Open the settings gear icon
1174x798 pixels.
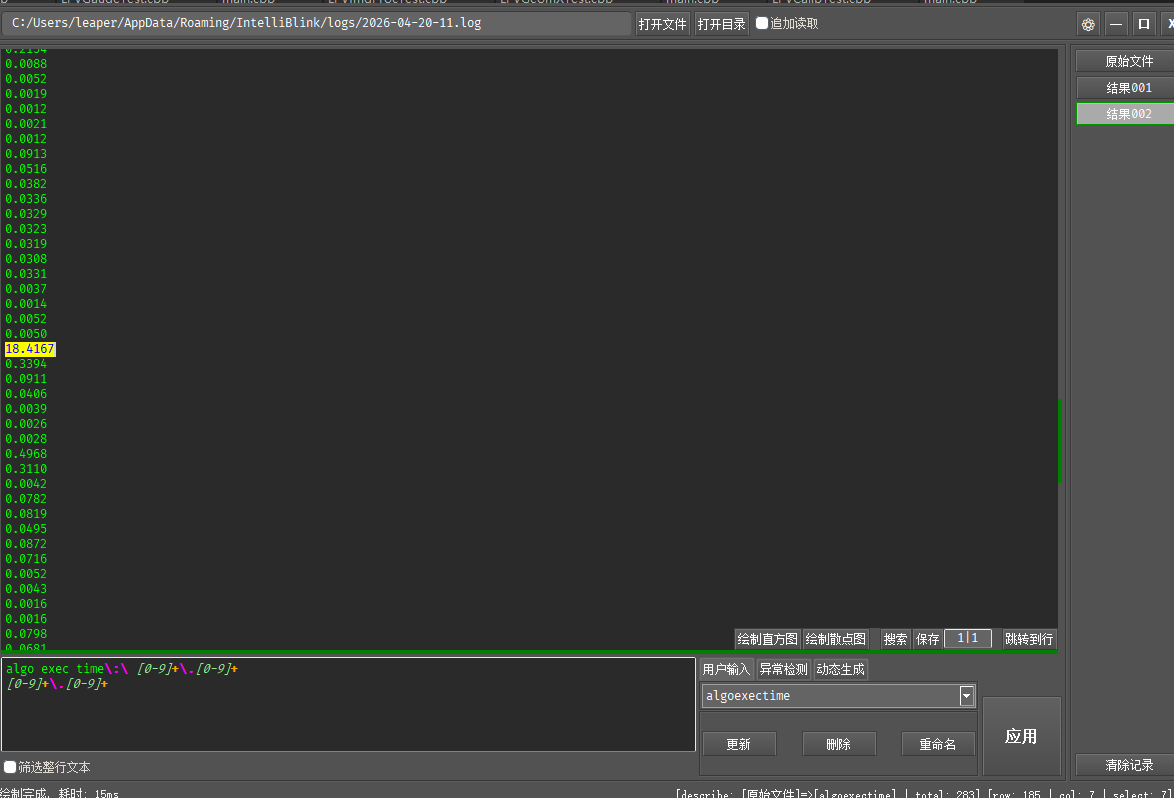1088,24
